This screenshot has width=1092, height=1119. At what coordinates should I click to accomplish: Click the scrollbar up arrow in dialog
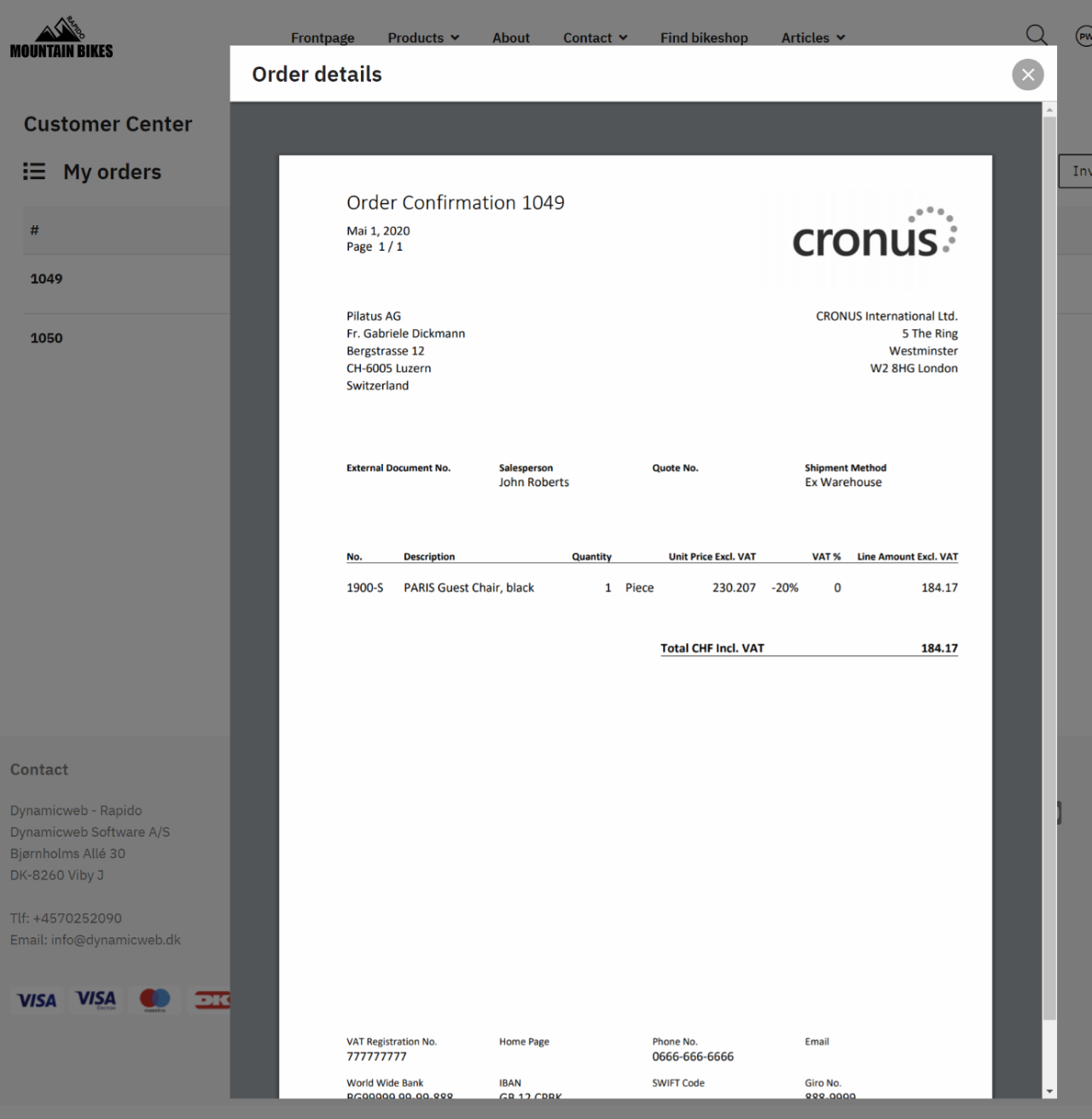click(x=1049, y=110)
